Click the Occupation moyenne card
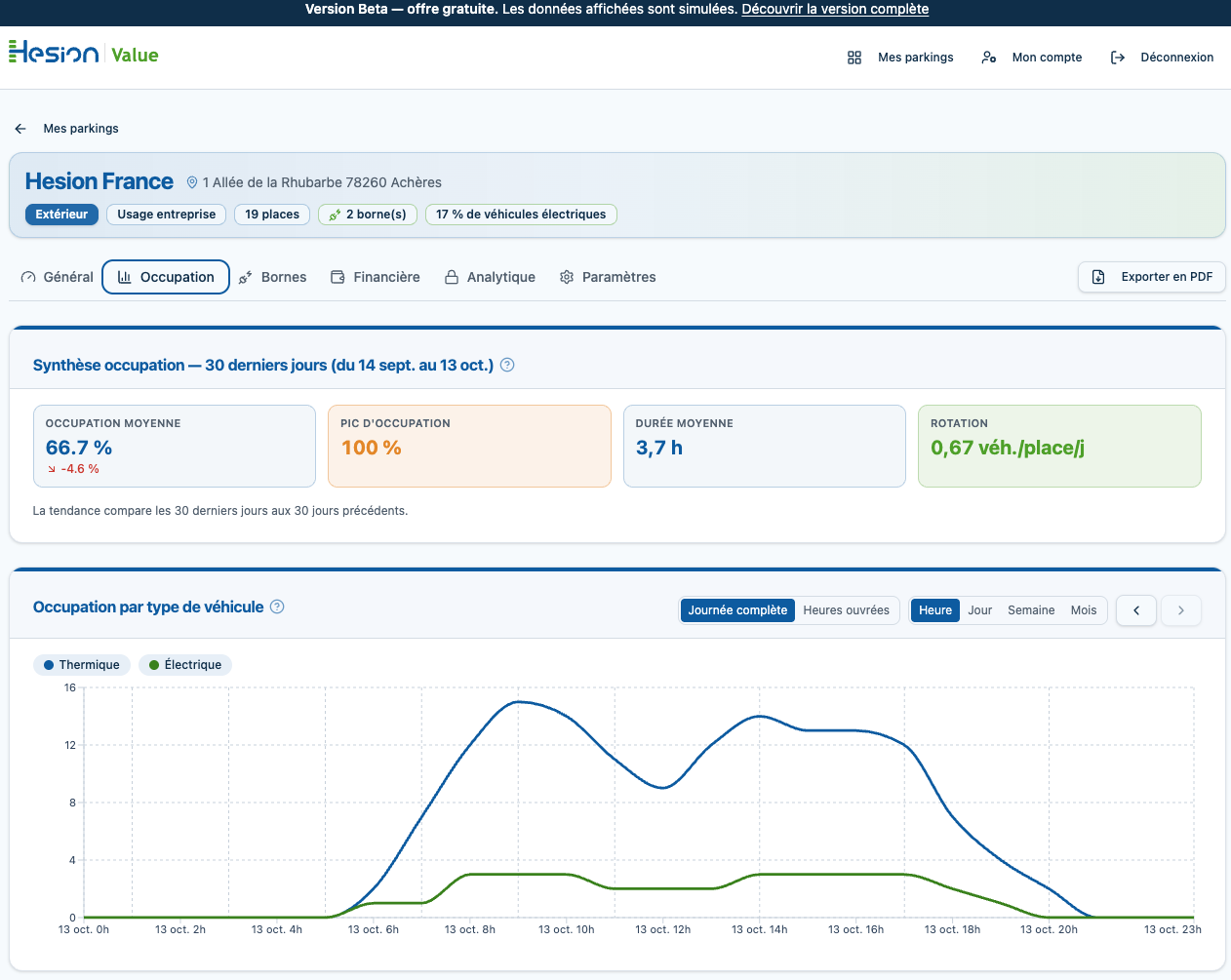 [x=175, y=447]
